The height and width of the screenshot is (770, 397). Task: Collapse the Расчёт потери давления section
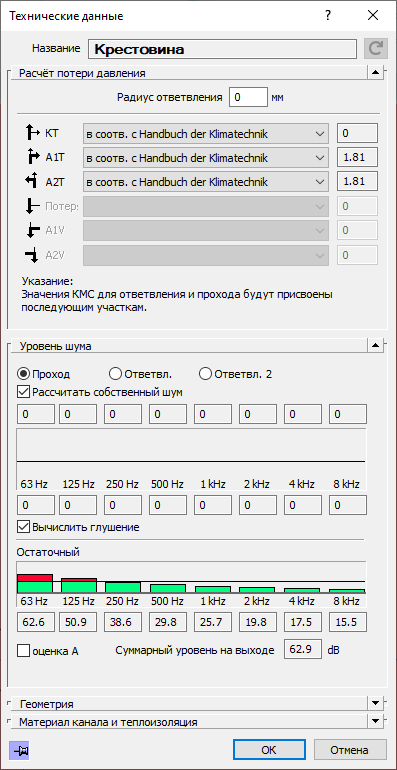pos(375,73)
